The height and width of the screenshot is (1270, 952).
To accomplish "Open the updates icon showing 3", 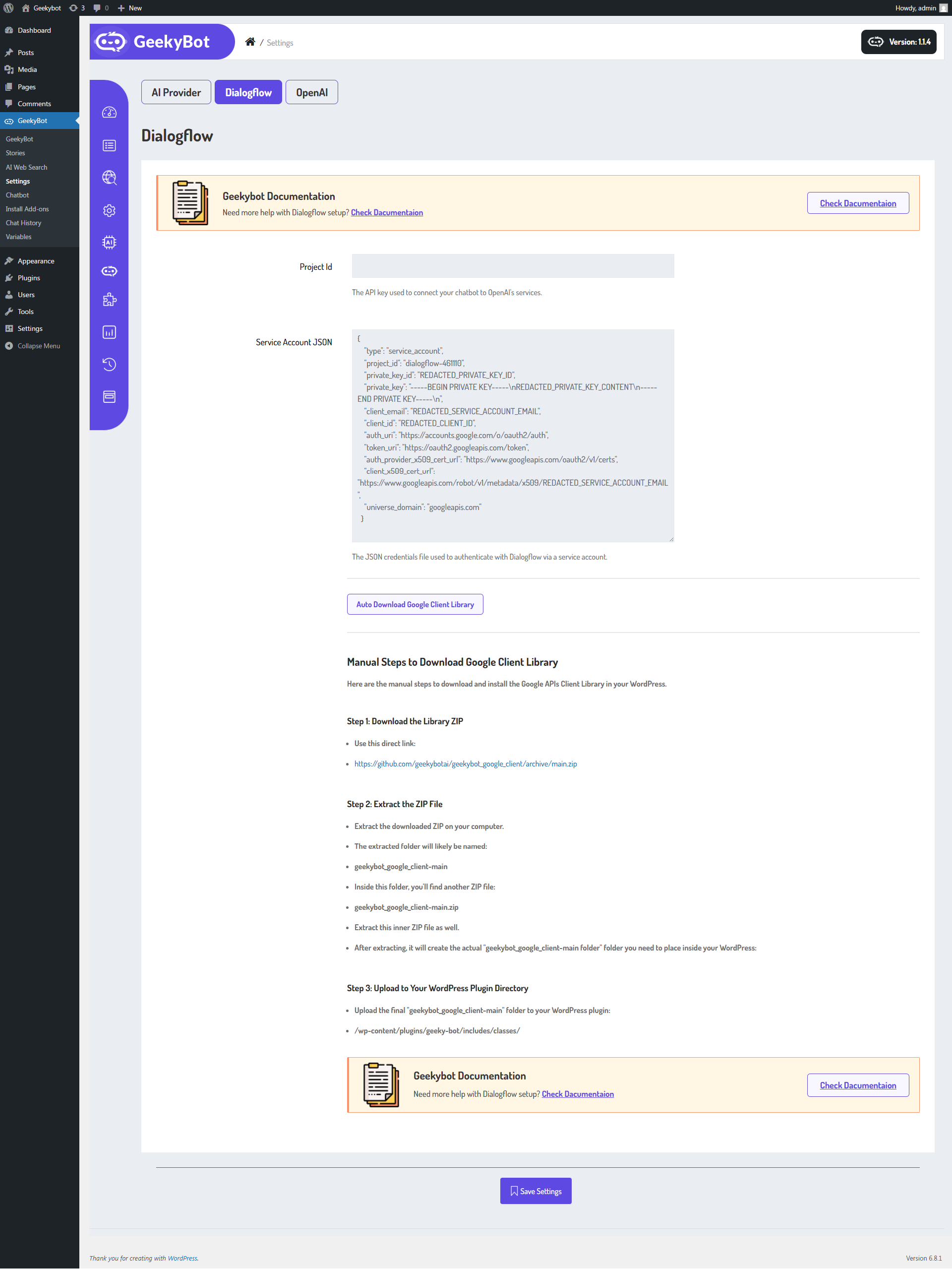I will (x=77, y=8).
